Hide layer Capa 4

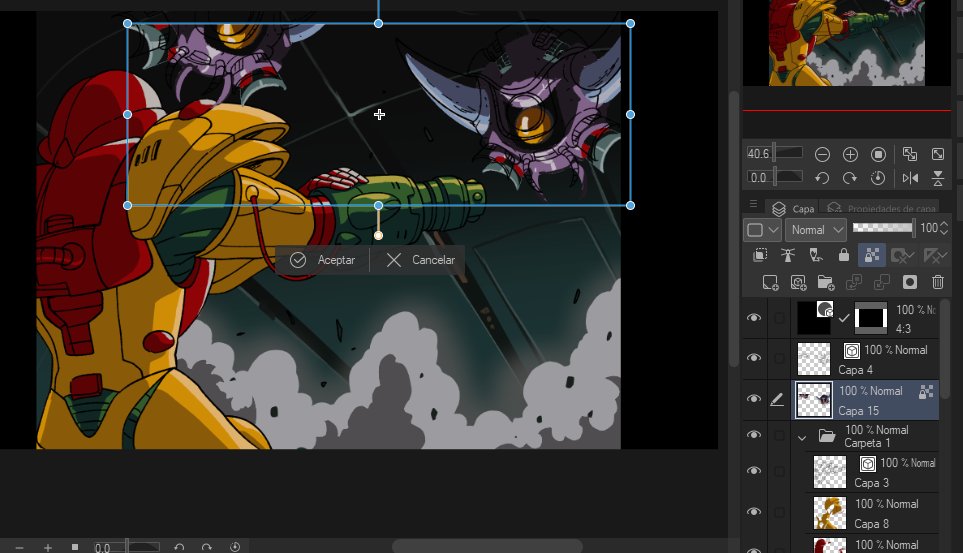point(754,358)
